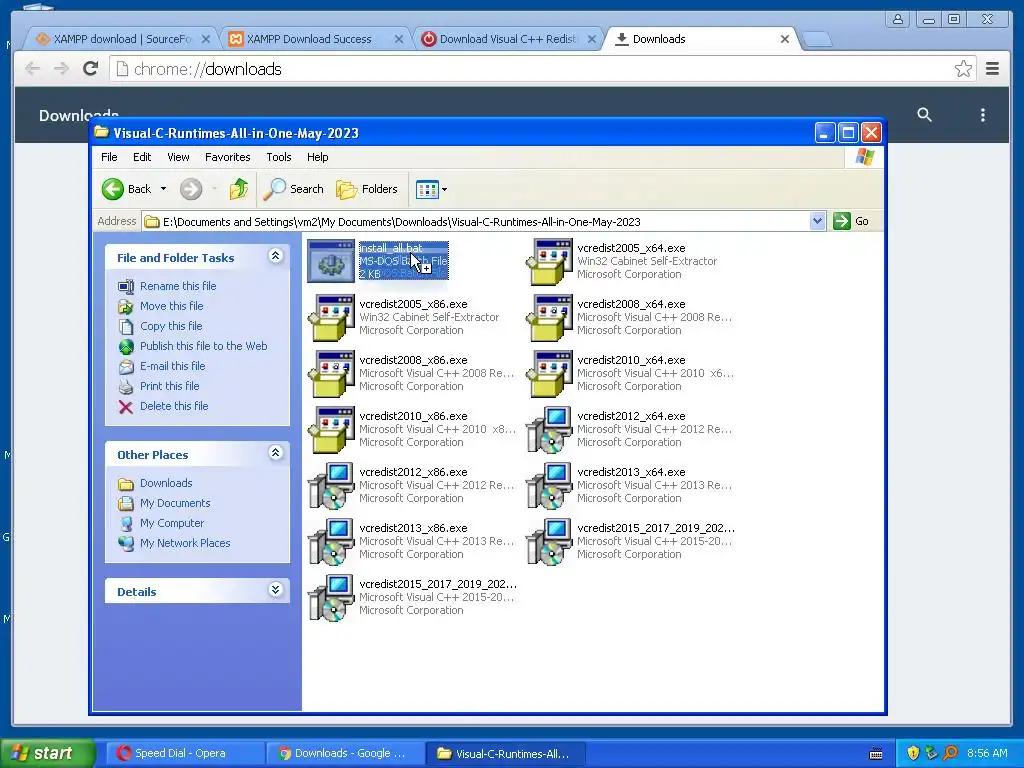Open My Network Places link
The width and height of the screenshot is (1024, 768).
coord(185,543)
